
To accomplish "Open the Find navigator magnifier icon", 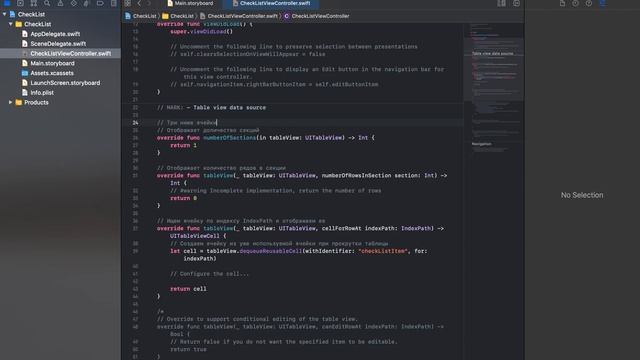I will [x=47, y=3].
